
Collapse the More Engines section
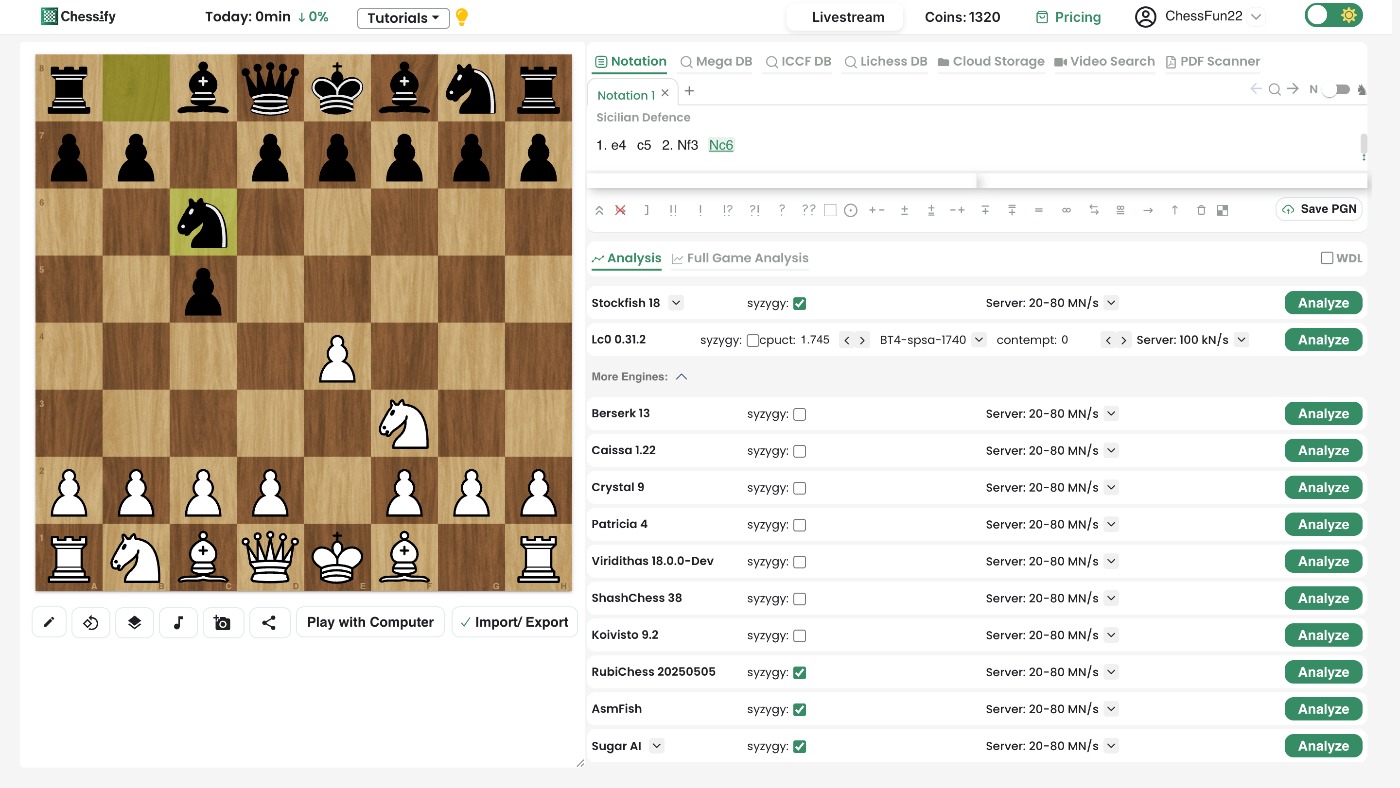681,377
